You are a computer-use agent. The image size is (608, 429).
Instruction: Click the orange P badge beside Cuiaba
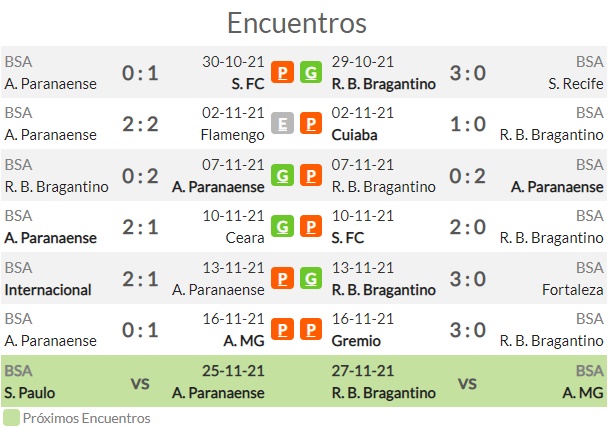tap(311, 123)
